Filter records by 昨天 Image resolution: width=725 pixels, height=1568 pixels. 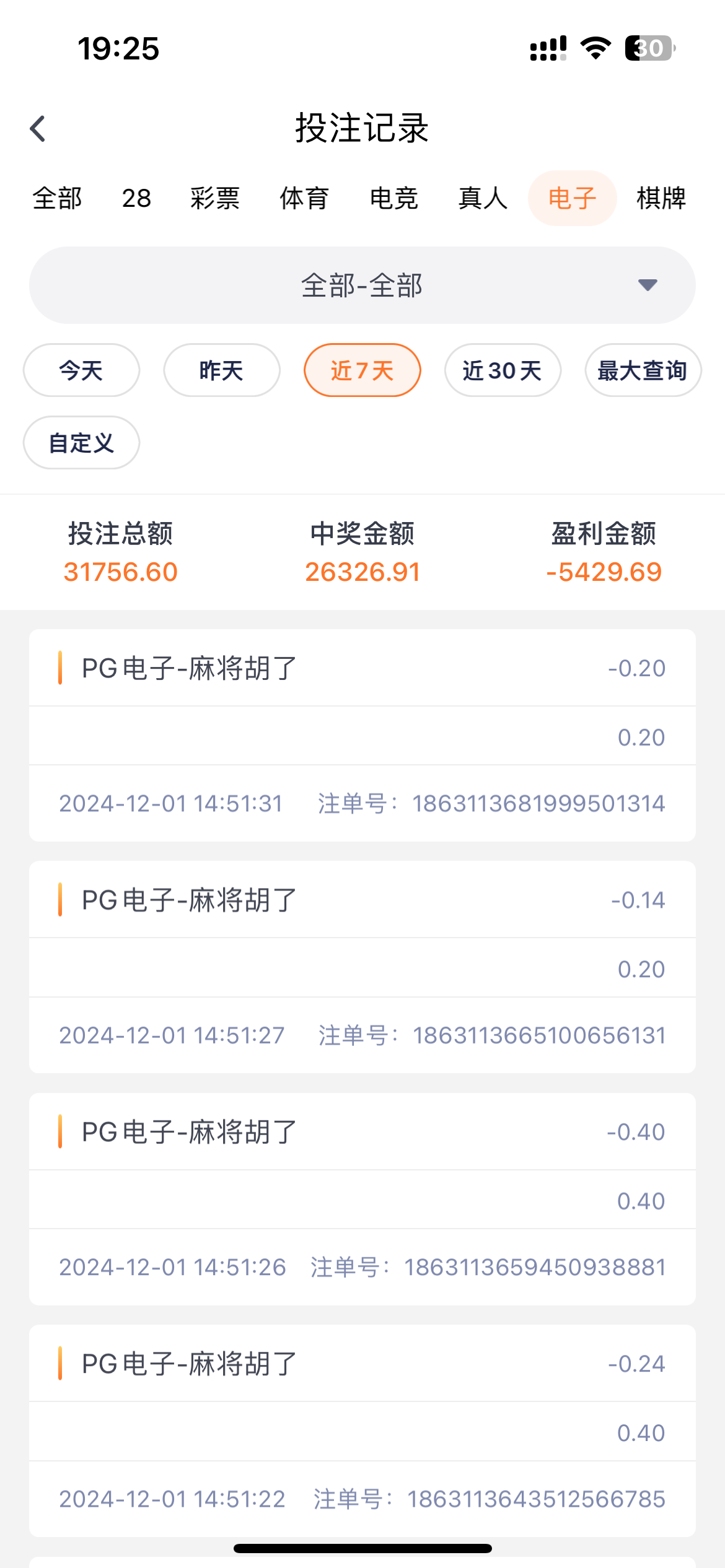[222, 370]
